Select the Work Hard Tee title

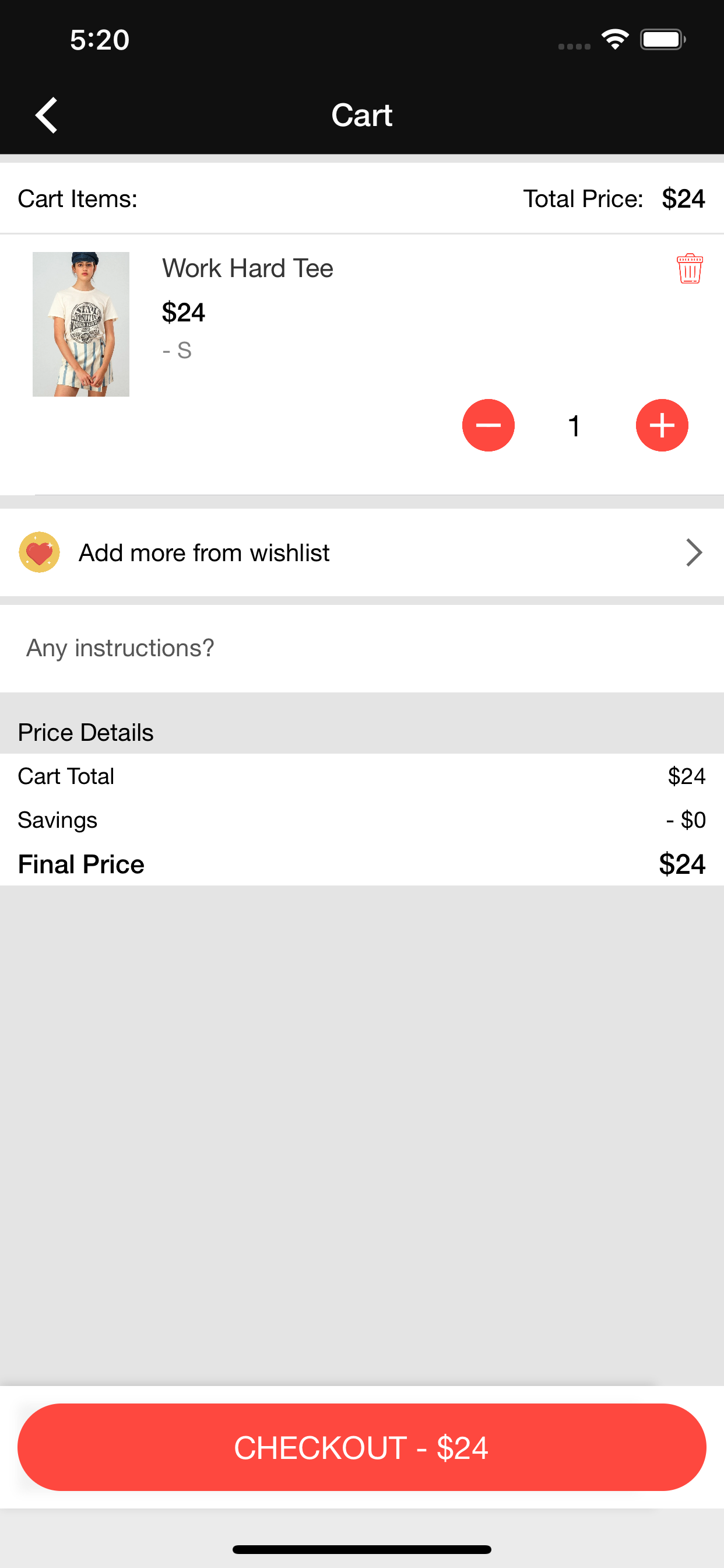point(248,268)
